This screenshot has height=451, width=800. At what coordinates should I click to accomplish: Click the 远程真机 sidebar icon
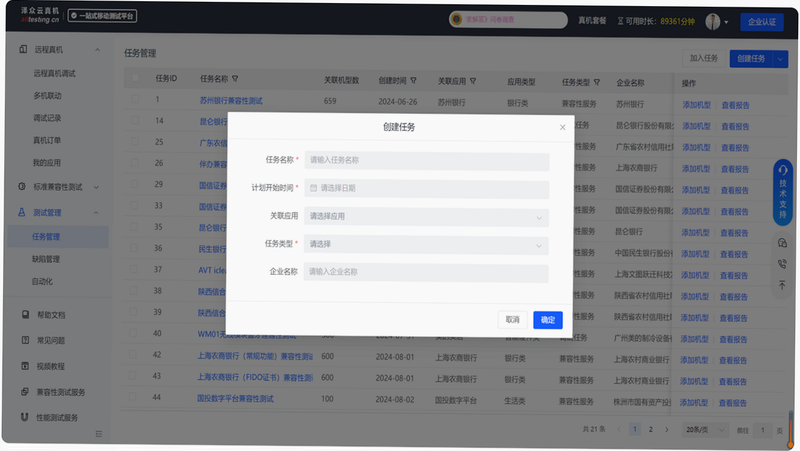point(23,49)
